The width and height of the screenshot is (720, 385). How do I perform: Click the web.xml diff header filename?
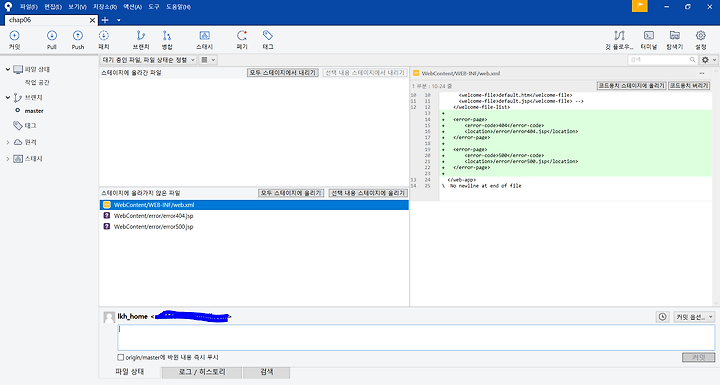click(461, 74)
